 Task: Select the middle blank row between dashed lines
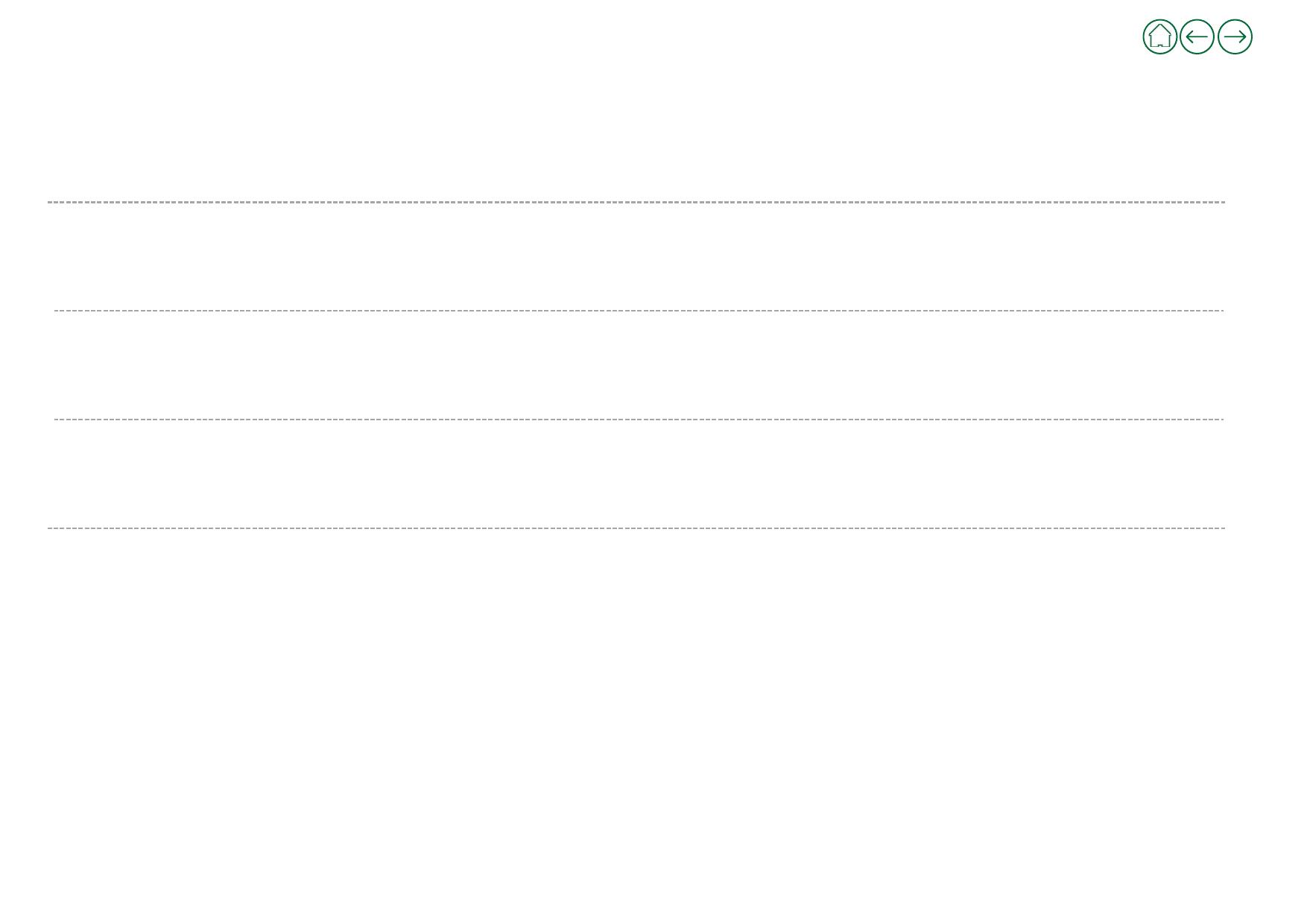tap(639, 365)
